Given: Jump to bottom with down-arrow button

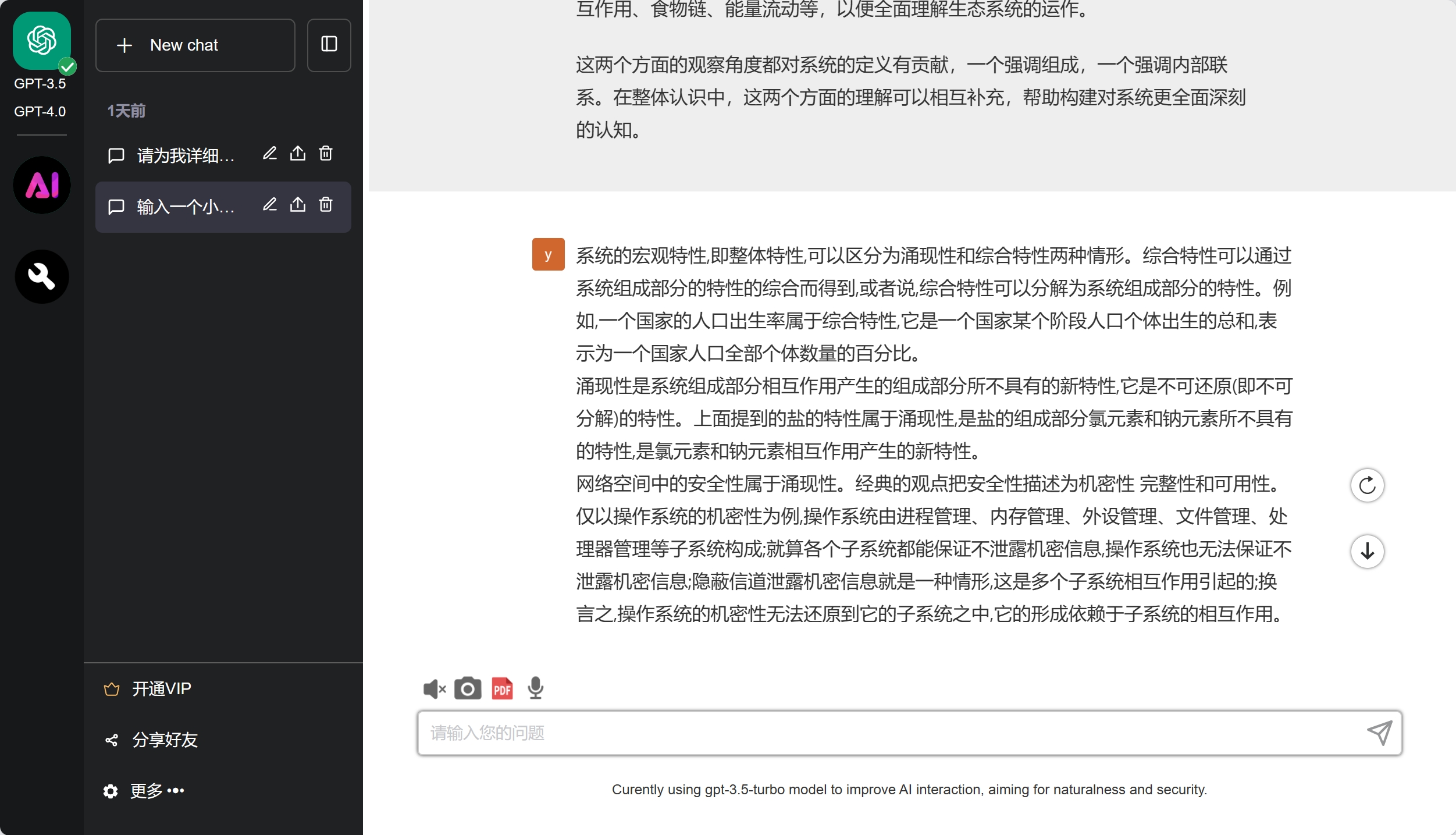Looking at the screenshot, I should click(1366, 552).
